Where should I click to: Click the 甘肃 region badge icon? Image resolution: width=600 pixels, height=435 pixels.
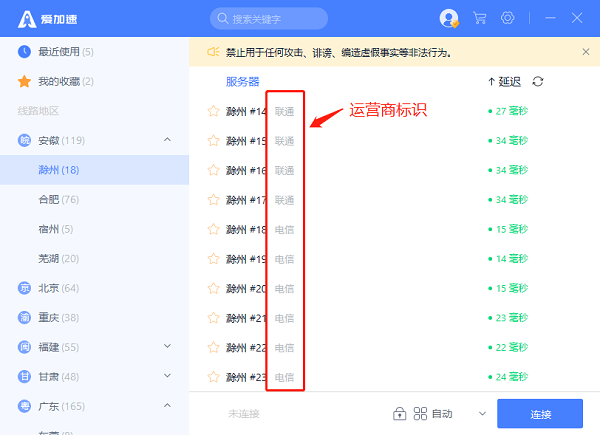[x=24, y=376]
